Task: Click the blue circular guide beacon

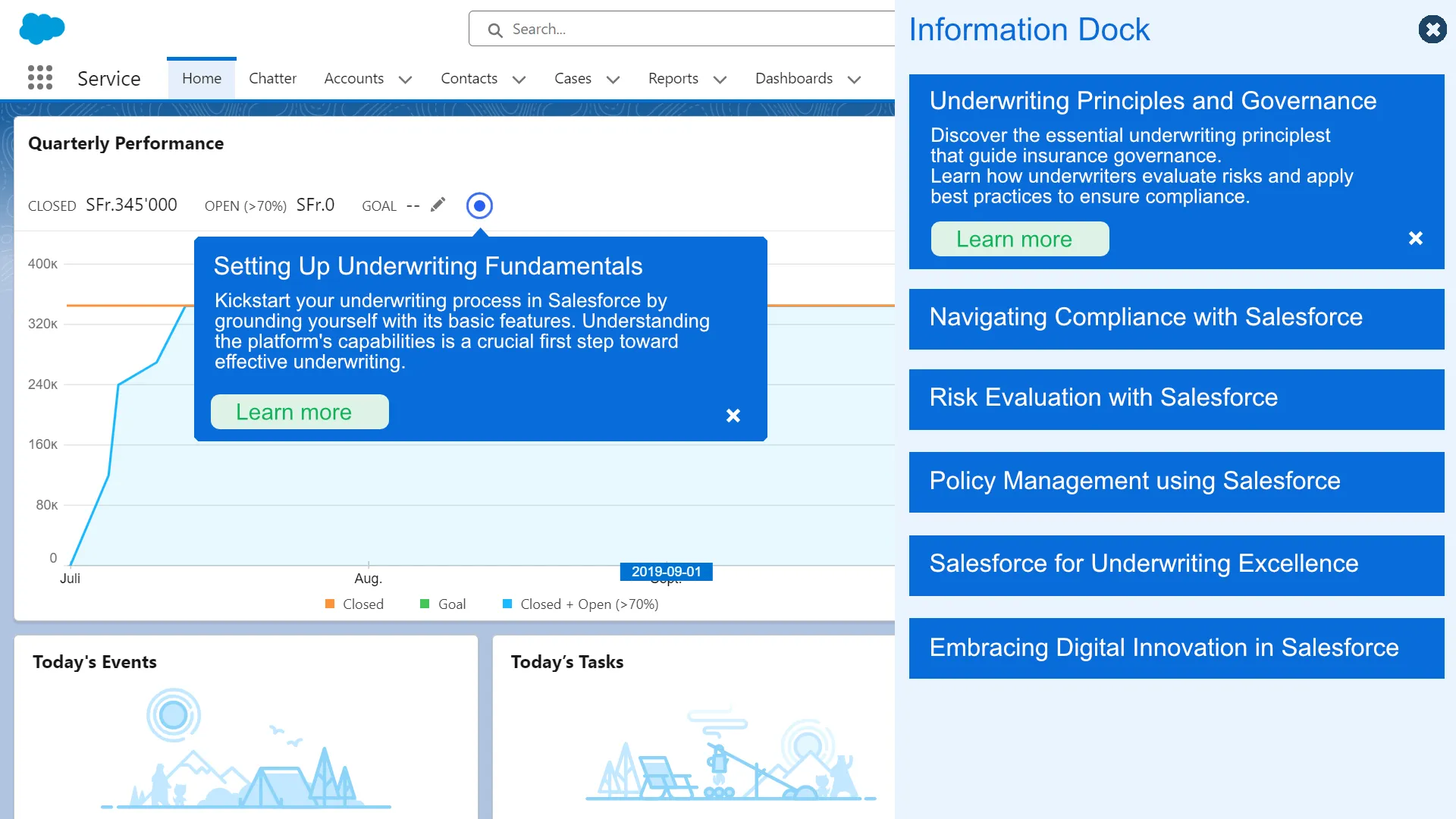Action: pyautogui.click(x=479, y=206)
